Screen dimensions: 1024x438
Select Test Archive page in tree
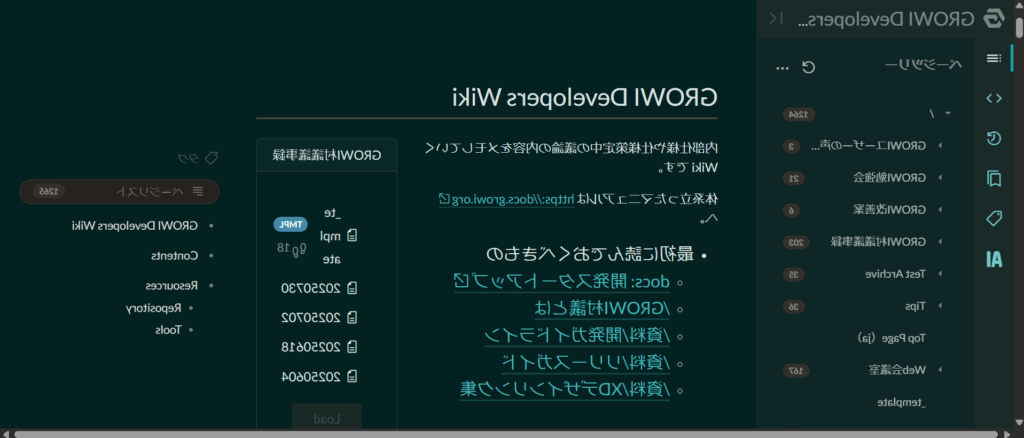(x=896, y=274)
